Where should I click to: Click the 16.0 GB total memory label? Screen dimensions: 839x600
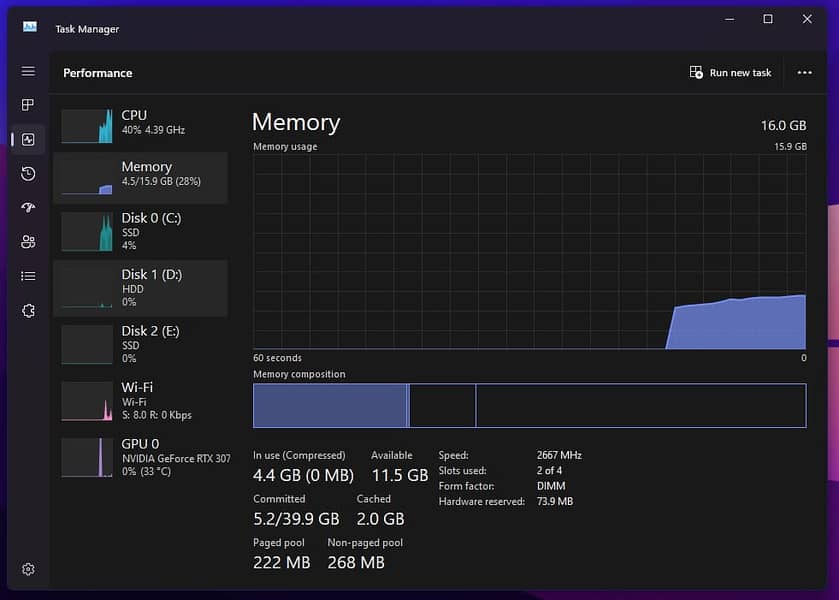click(x=783, y=125)
